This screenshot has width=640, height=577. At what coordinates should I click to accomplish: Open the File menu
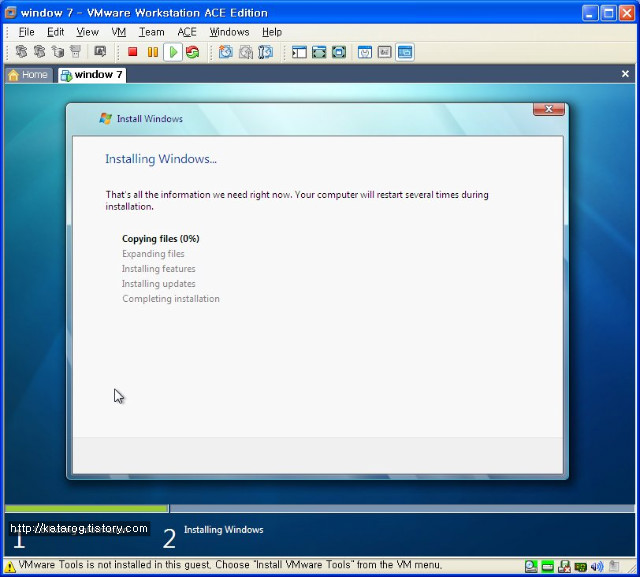(x=26, y=32)
